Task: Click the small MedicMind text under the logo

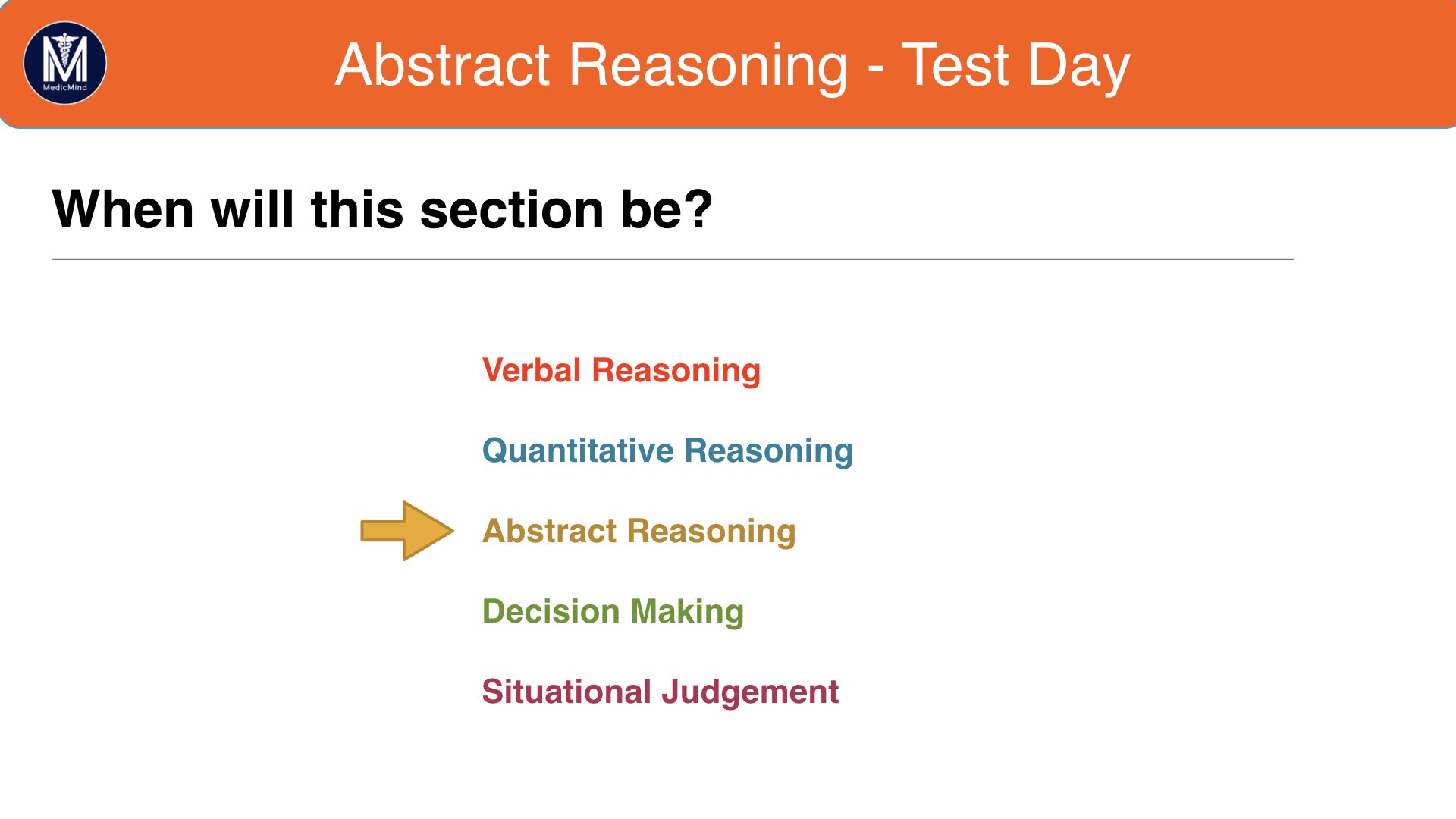Action: click(x=65, y=88)
